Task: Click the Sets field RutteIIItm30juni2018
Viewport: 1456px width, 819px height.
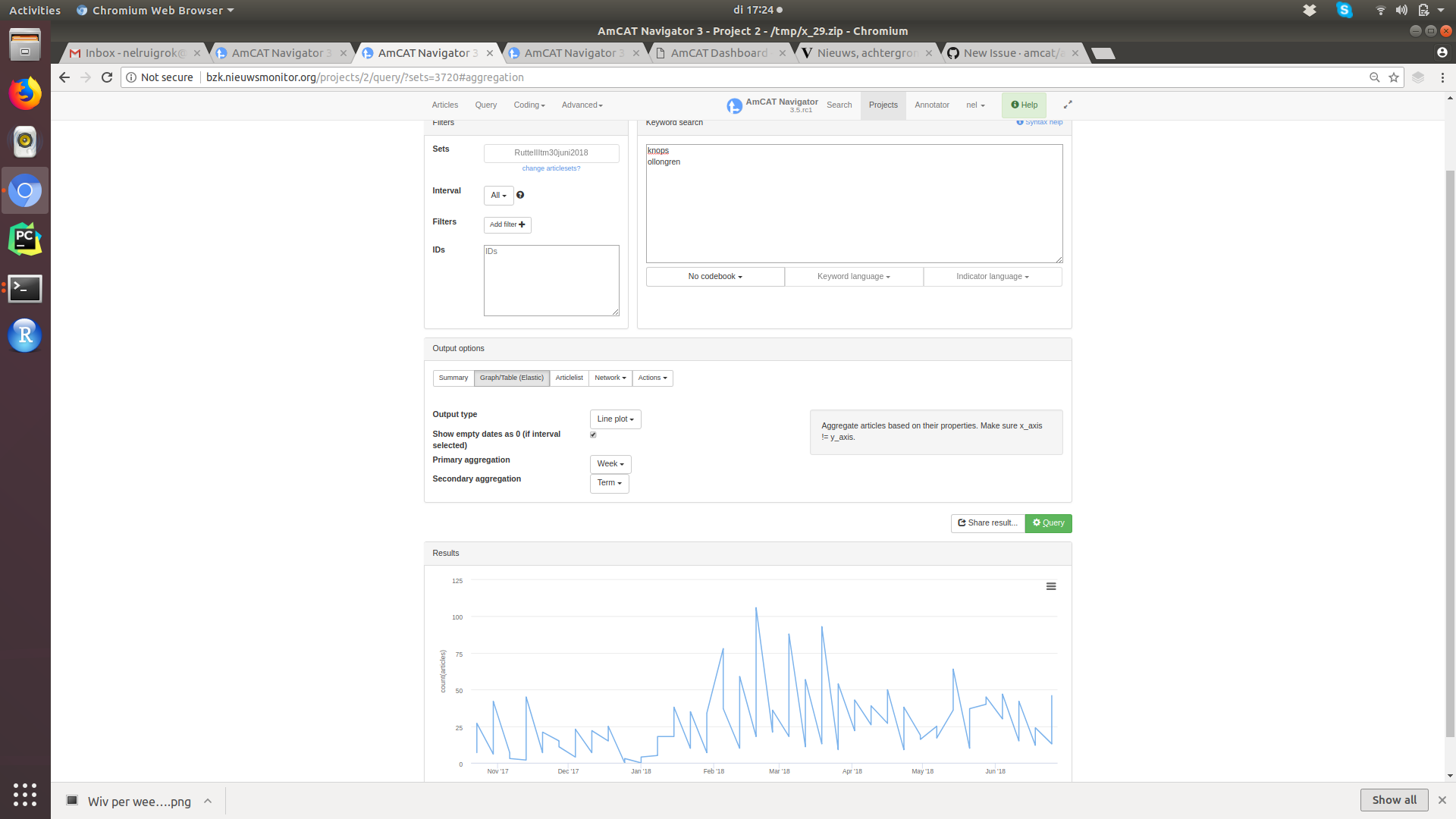Action: tap(551, 153)
